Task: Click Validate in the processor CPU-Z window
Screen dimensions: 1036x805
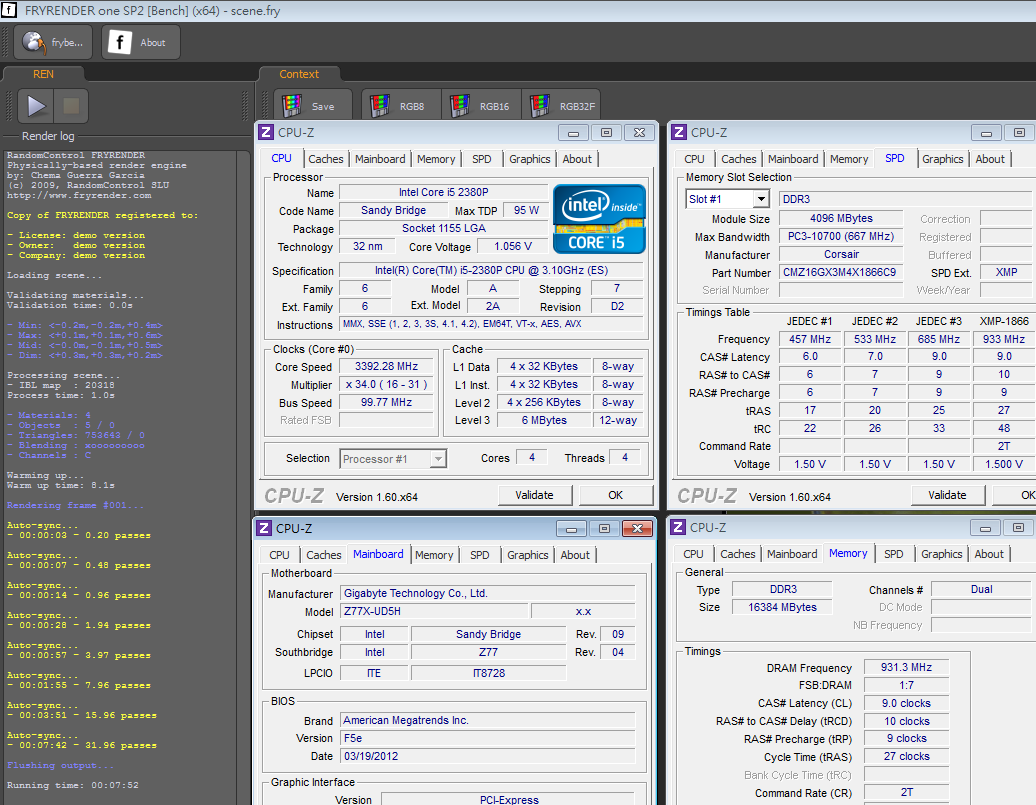Action: [534, 495]
